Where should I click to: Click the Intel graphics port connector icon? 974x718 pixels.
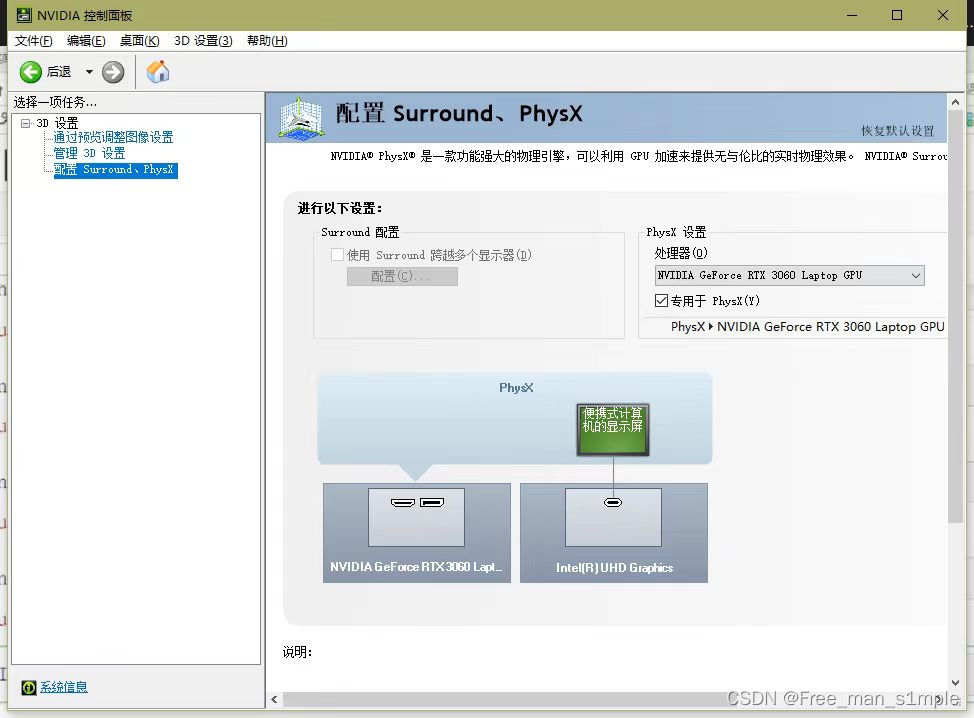click(613, 502)
